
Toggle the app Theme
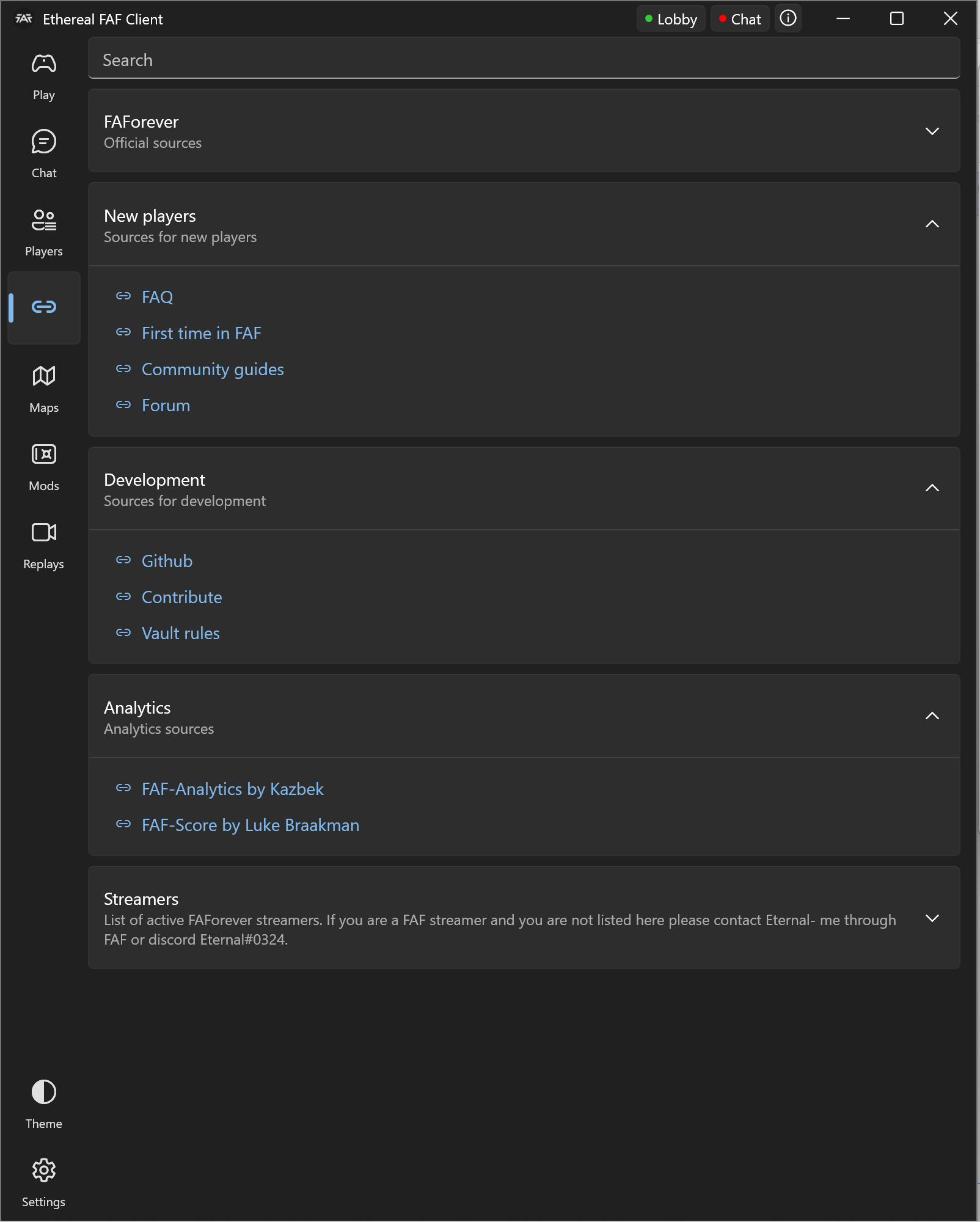44,1105
